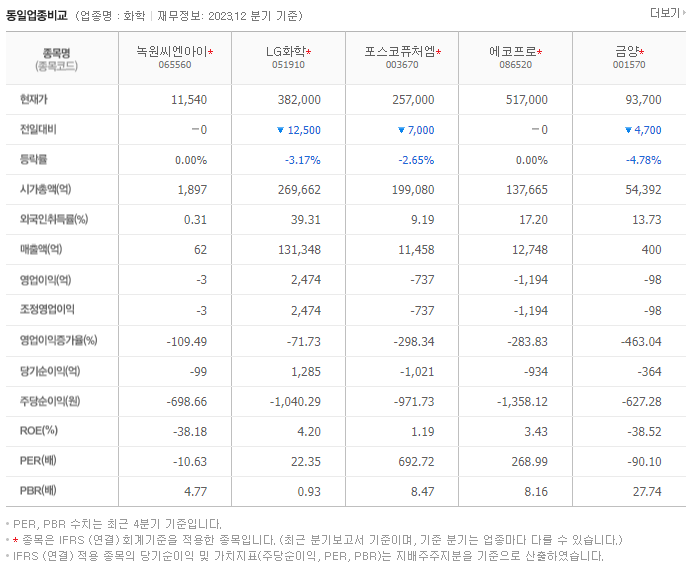
Task: Click the -2.65% change rate
Action: coord(416,160)
